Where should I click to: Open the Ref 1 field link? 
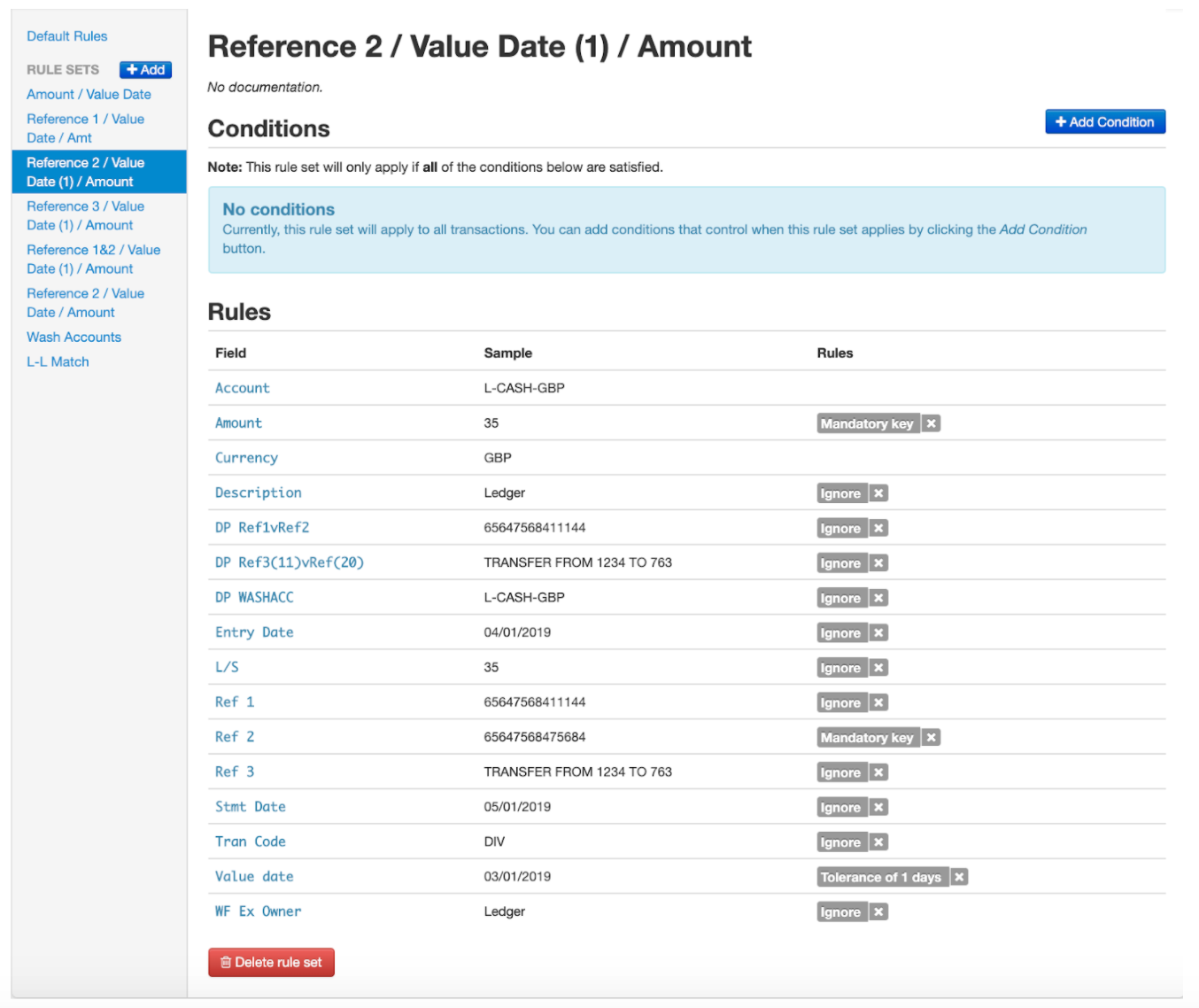click(x=235, y=702)
